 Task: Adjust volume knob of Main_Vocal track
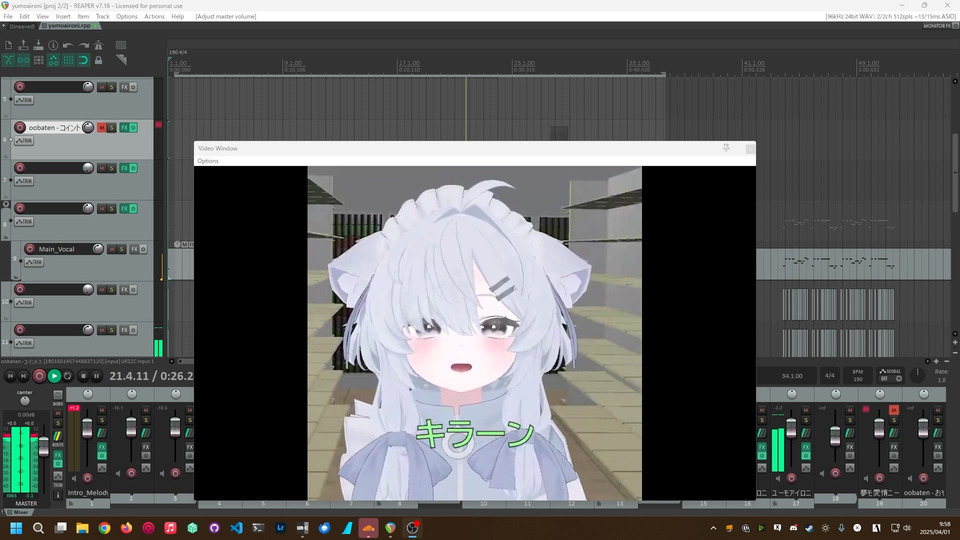coord(98,249)
